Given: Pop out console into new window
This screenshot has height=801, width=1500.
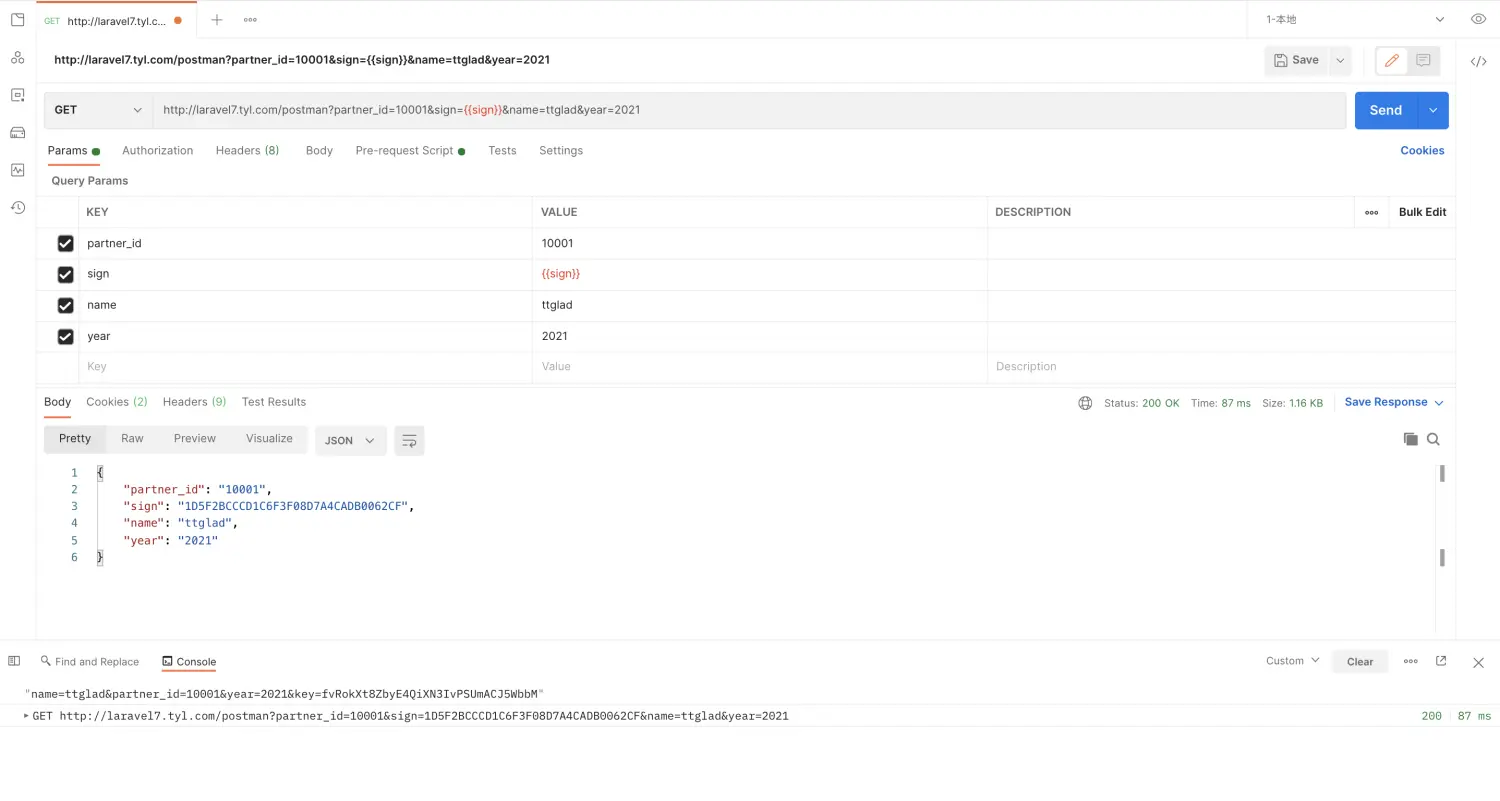Looking at the screenshot, I should (1441, 661).
